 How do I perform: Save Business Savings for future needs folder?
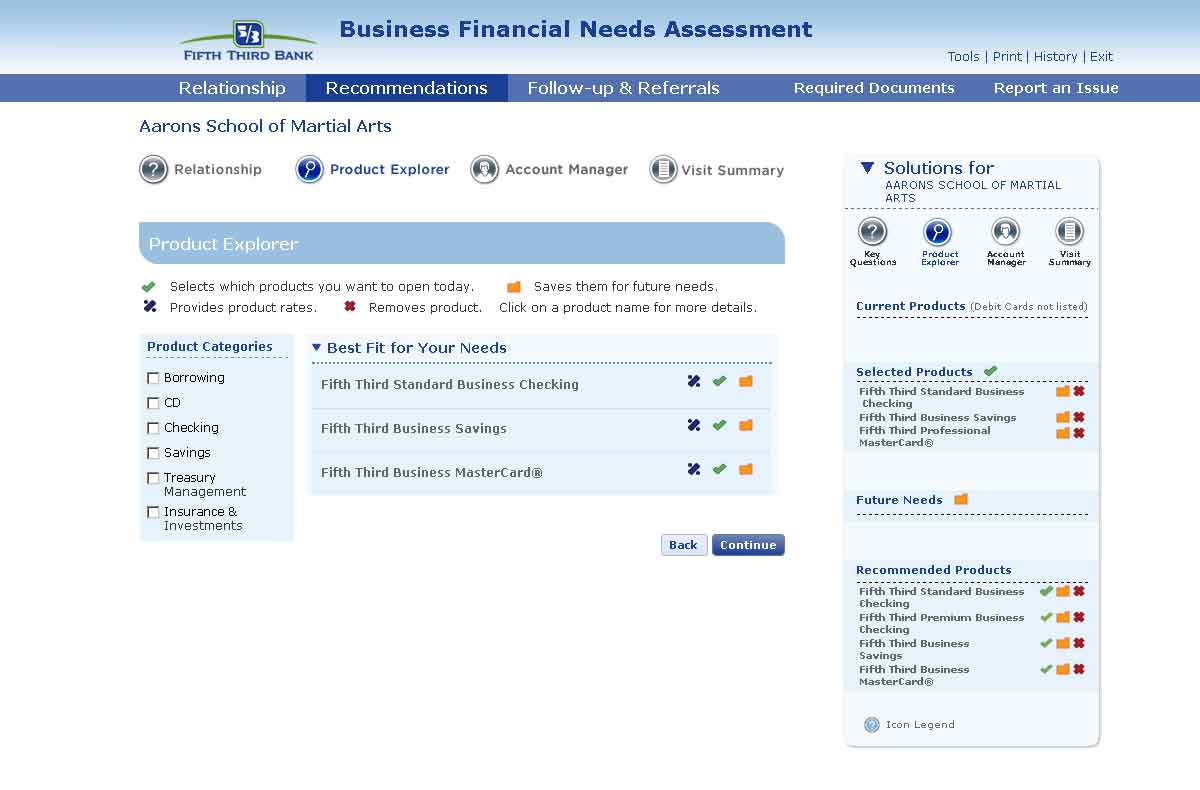pyautogui.click(x=745, y=425)
